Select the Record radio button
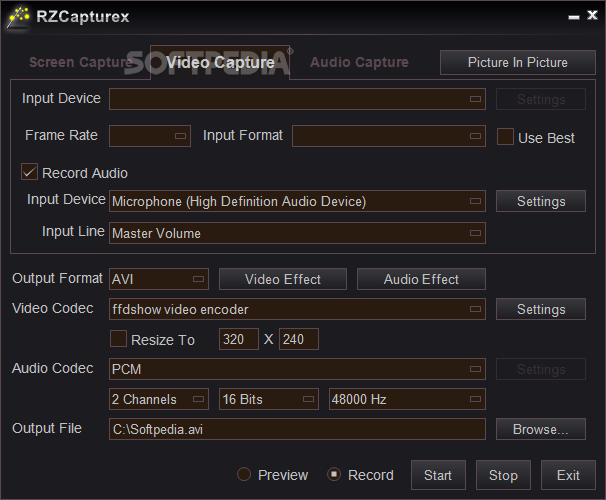This screenshot has width=606, height=500. click(x=334, y=474)
